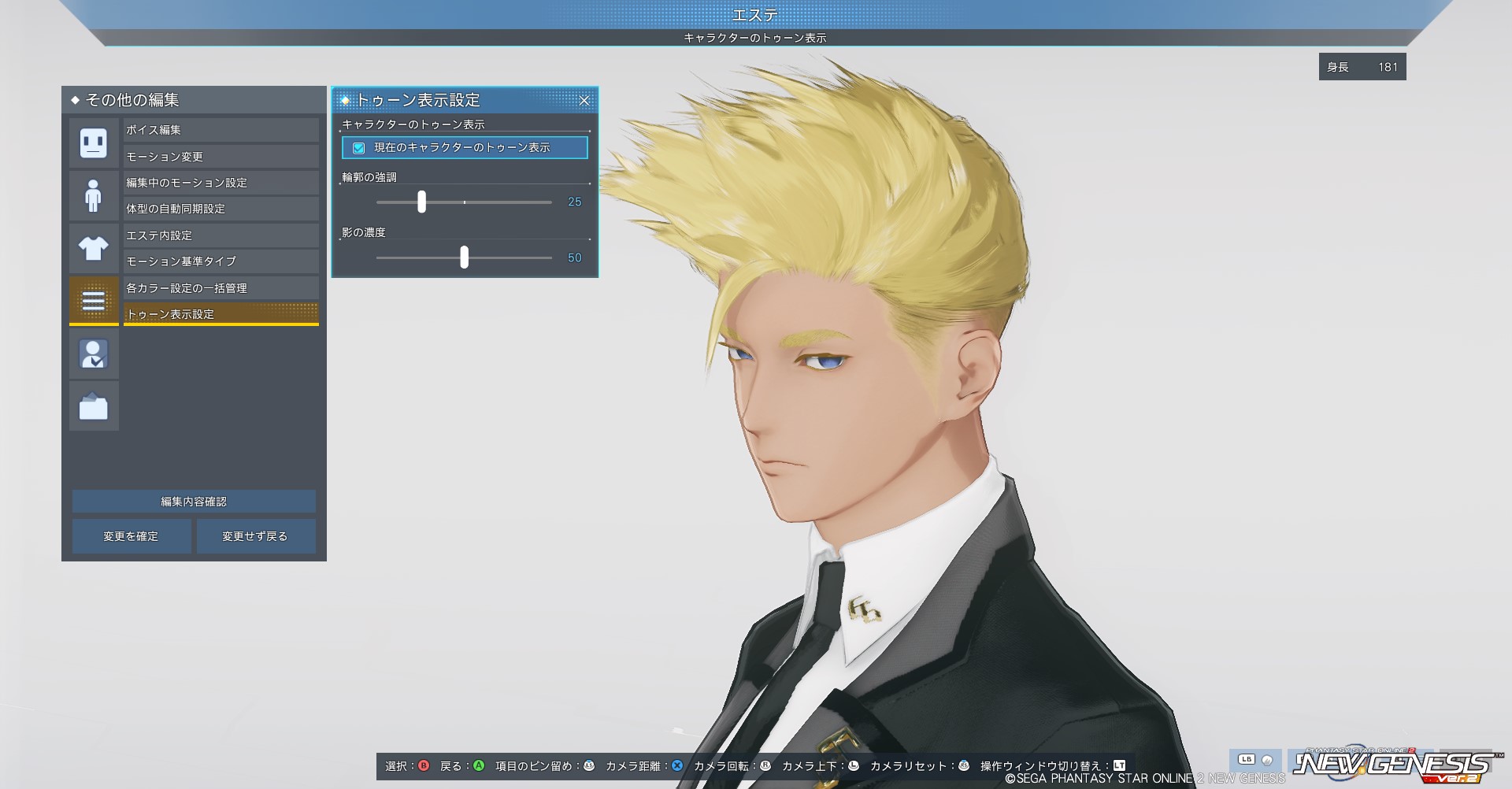Click the X button カメラ距離 hint icon
The height and width of the screenshot is (789, 1512).
(677, 765)
